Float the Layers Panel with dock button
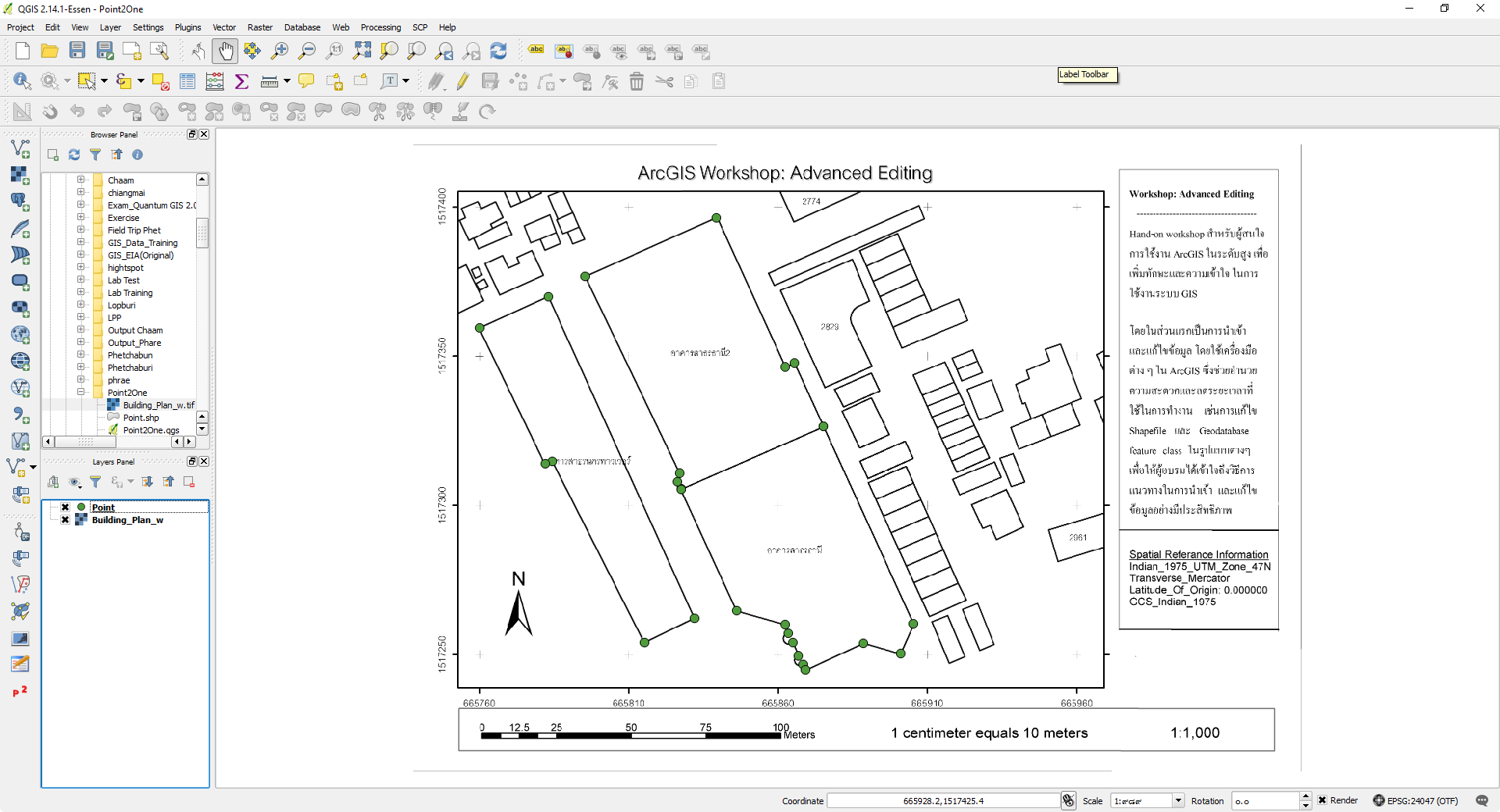Image resolution: width=1500 pixels, height=812 pixels. click(x=192, y=461)
